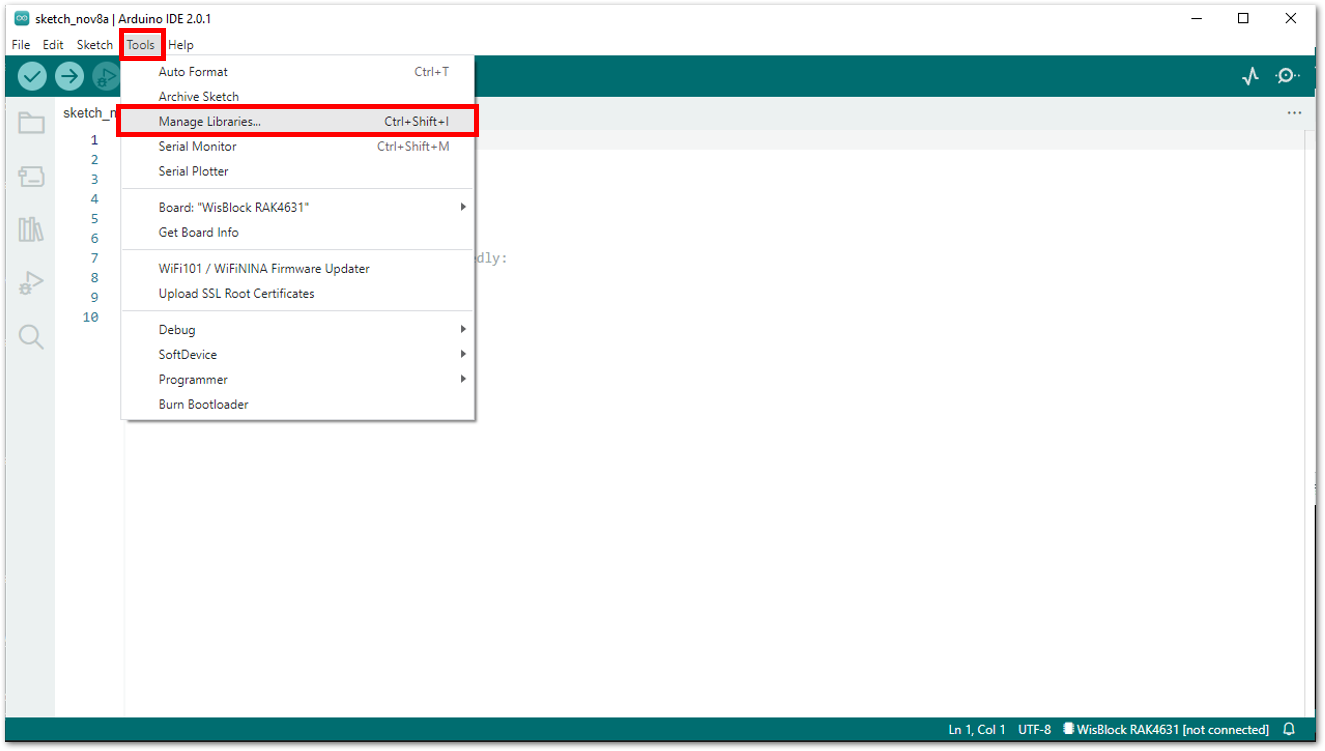Choose Burn Bootloader entry
Screen dimensions: 1325x751
[297, 405]
